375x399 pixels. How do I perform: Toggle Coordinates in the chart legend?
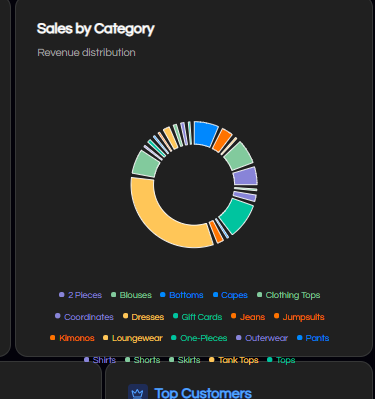click(x=84, y=317)
